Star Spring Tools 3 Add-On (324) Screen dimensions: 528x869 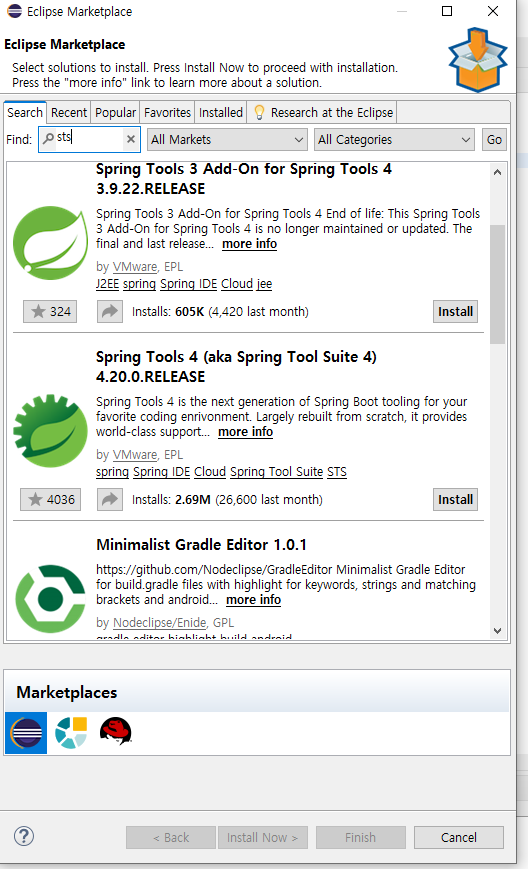[50, 311]
